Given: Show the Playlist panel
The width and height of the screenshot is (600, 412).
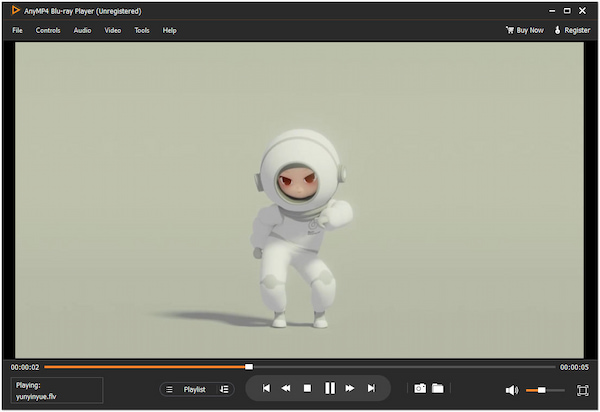Looking at the screenshot, I should pos(194,389).
